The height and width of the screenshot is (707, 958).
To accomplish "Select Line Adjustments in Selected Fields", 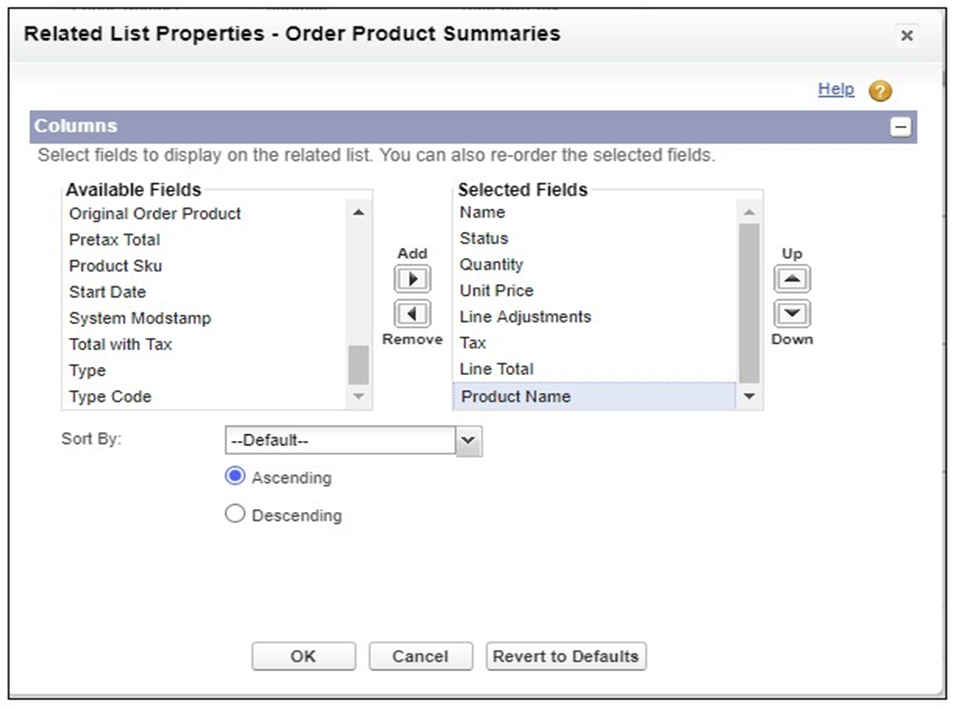I will coord(525,317).
